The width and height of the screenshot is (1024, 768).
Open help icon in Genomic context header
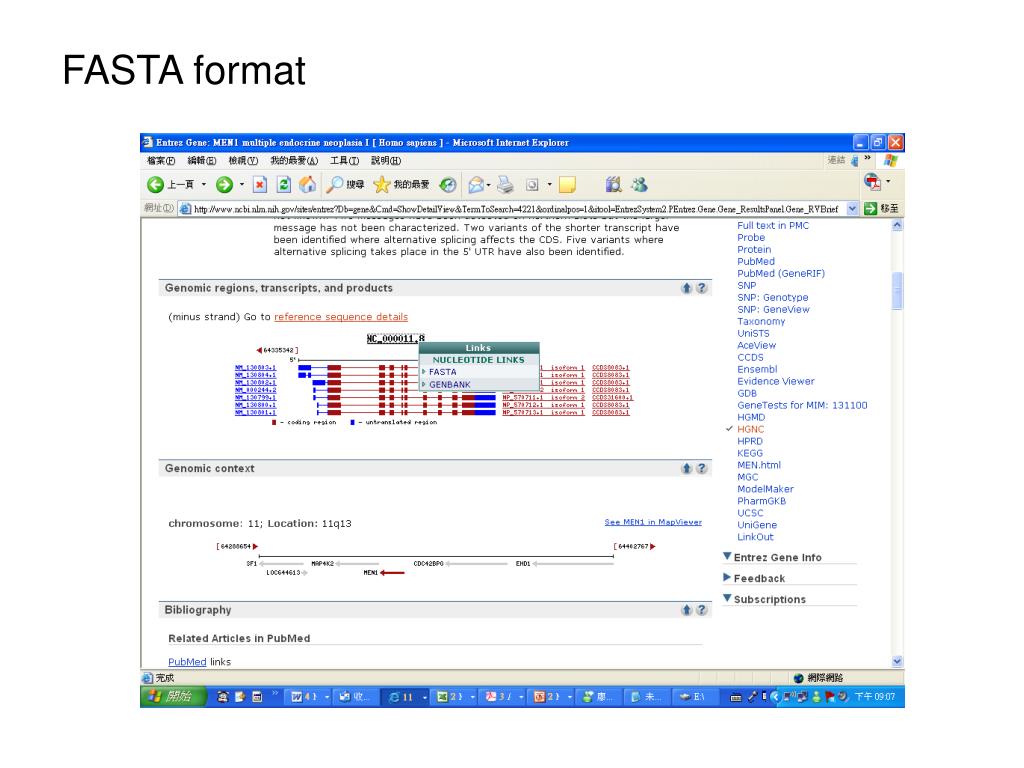pos(701,468)
